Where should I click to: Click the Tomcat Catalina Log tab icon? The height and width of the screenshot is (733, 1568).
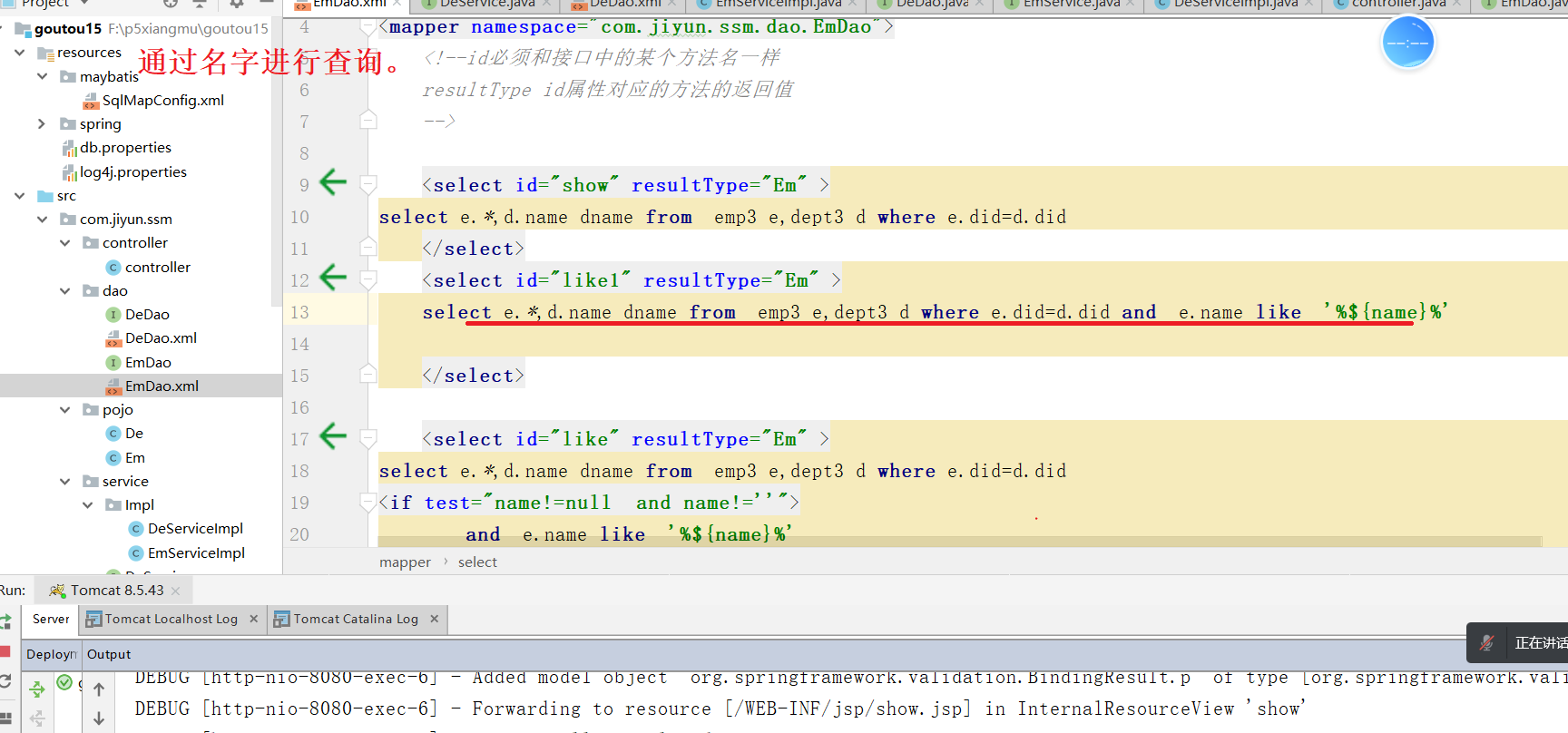click(282, 619)
